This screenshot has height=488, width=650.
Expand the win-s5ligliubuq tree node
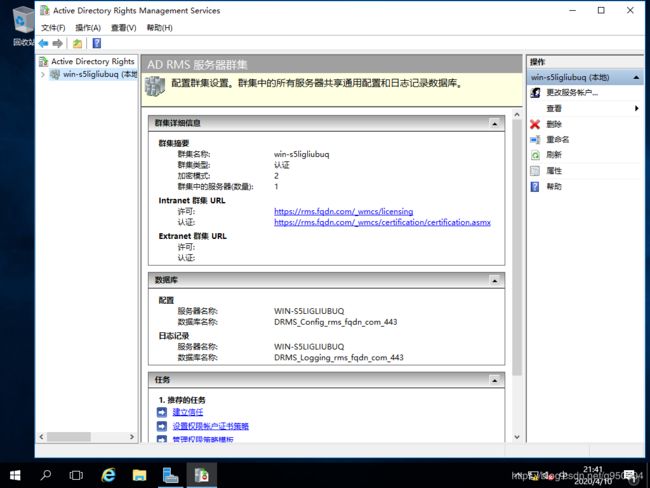point(43,75)
